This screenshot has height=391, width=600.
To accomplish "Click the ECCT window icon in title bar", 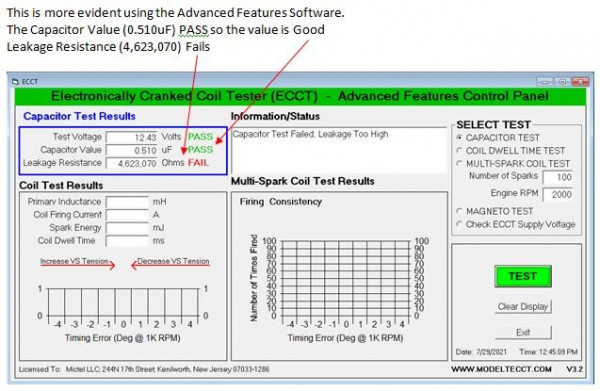I will tap(15, 81).
